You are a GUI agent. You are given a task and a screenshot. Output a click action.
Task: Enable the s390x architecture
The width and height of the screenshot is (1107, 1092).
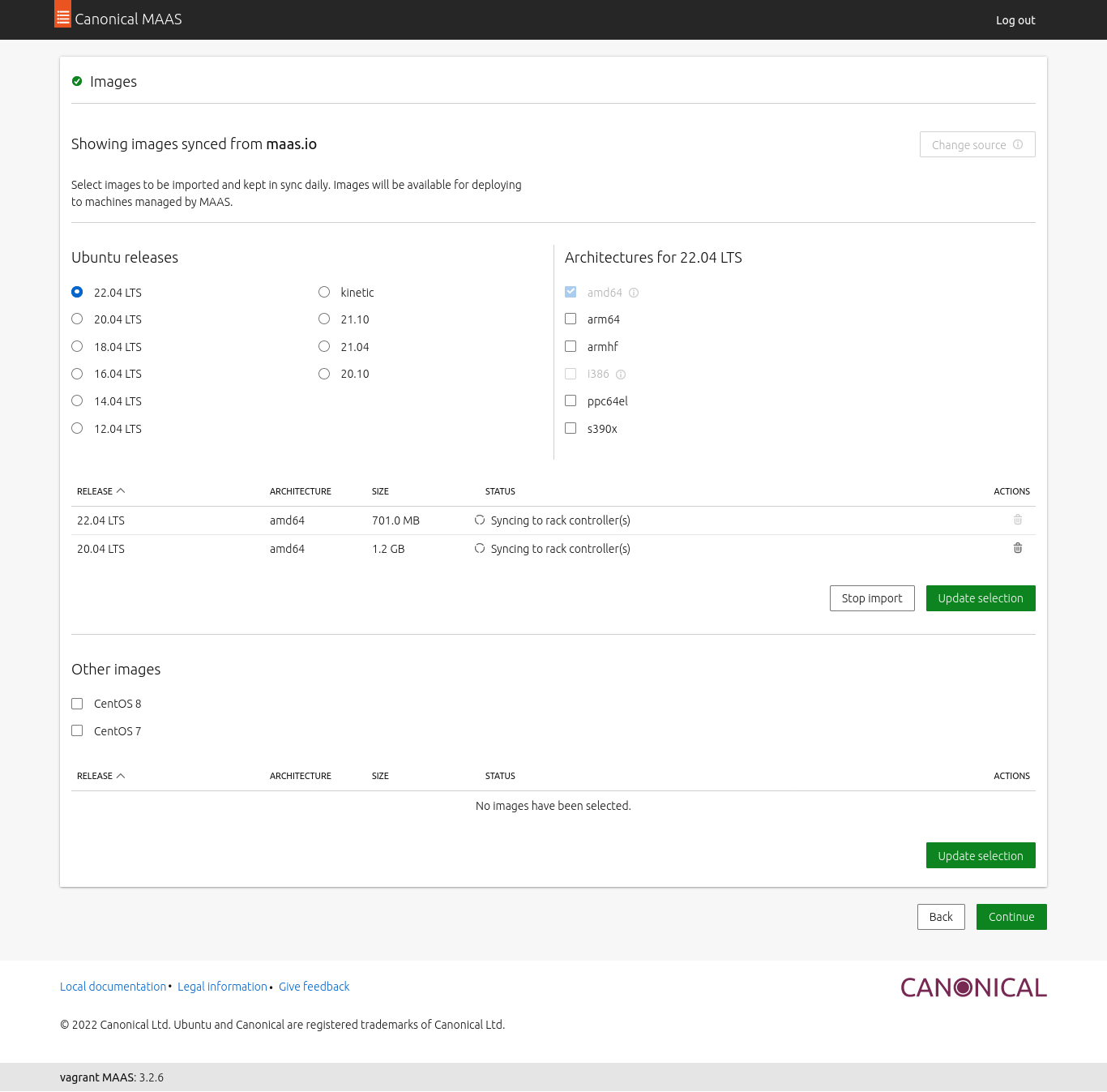(571, 428)
